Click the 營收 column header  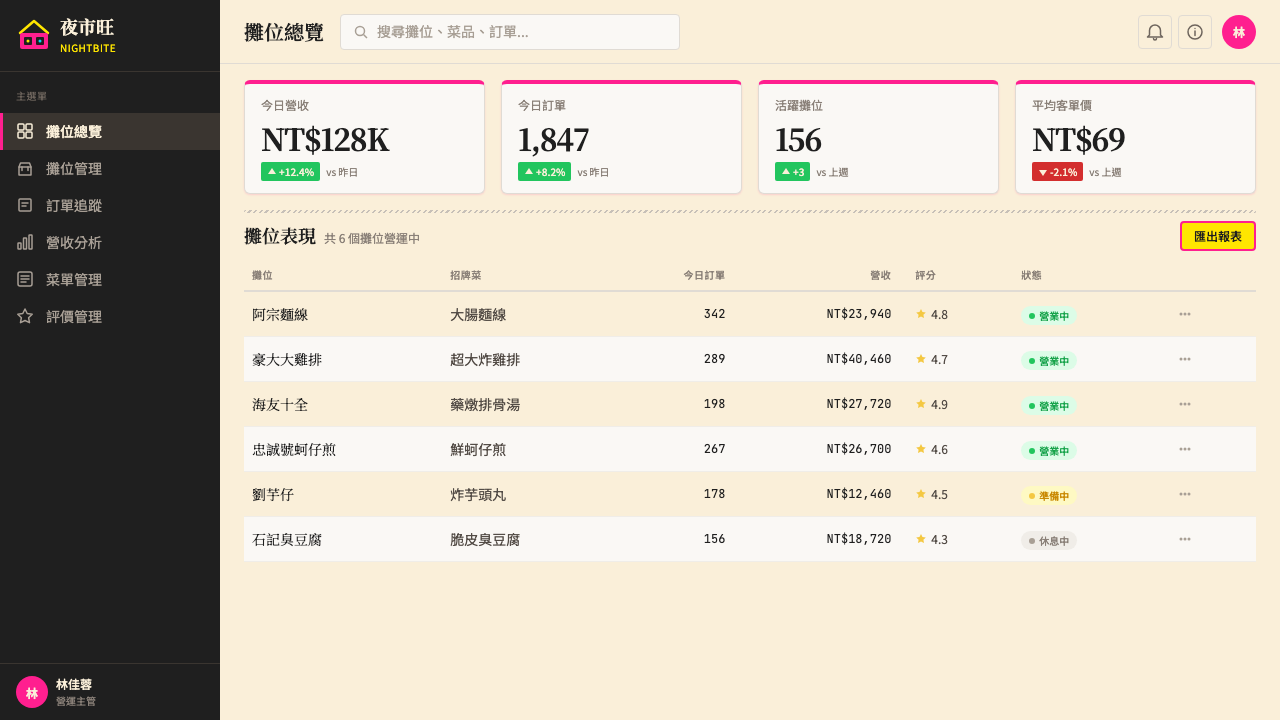880,275
